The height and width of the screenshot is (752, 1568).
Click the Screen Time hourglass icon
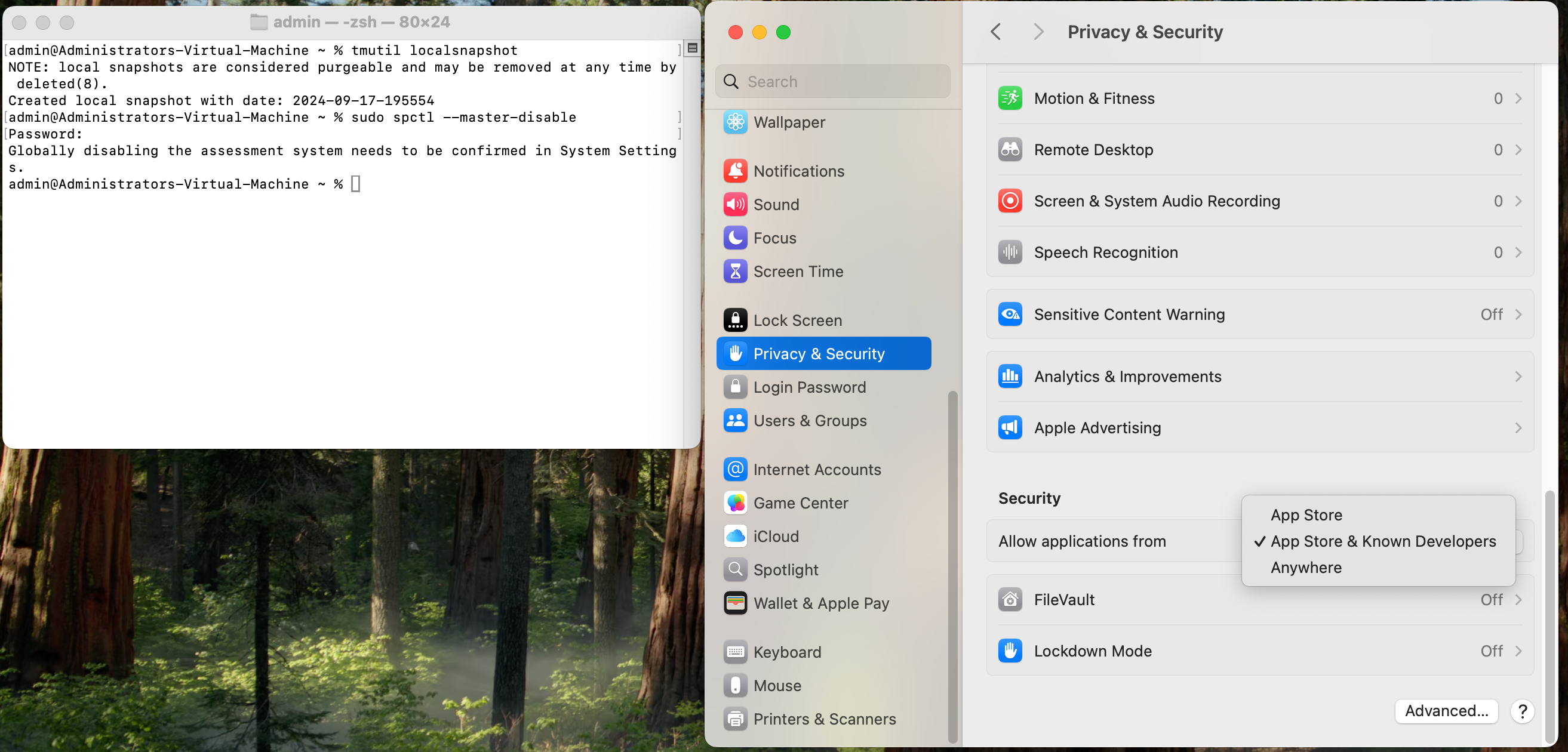pos(735,272)
